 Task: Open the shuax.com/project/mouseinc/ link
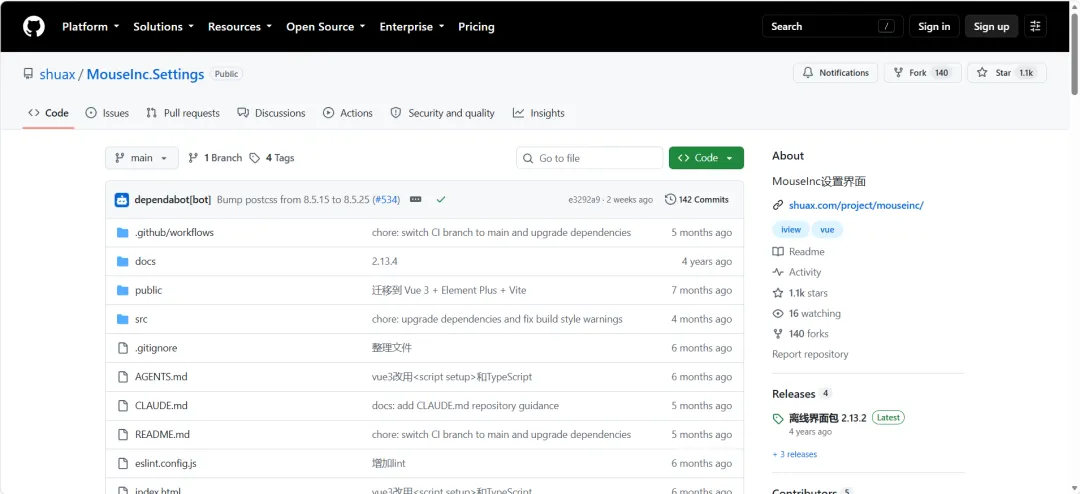856,205
